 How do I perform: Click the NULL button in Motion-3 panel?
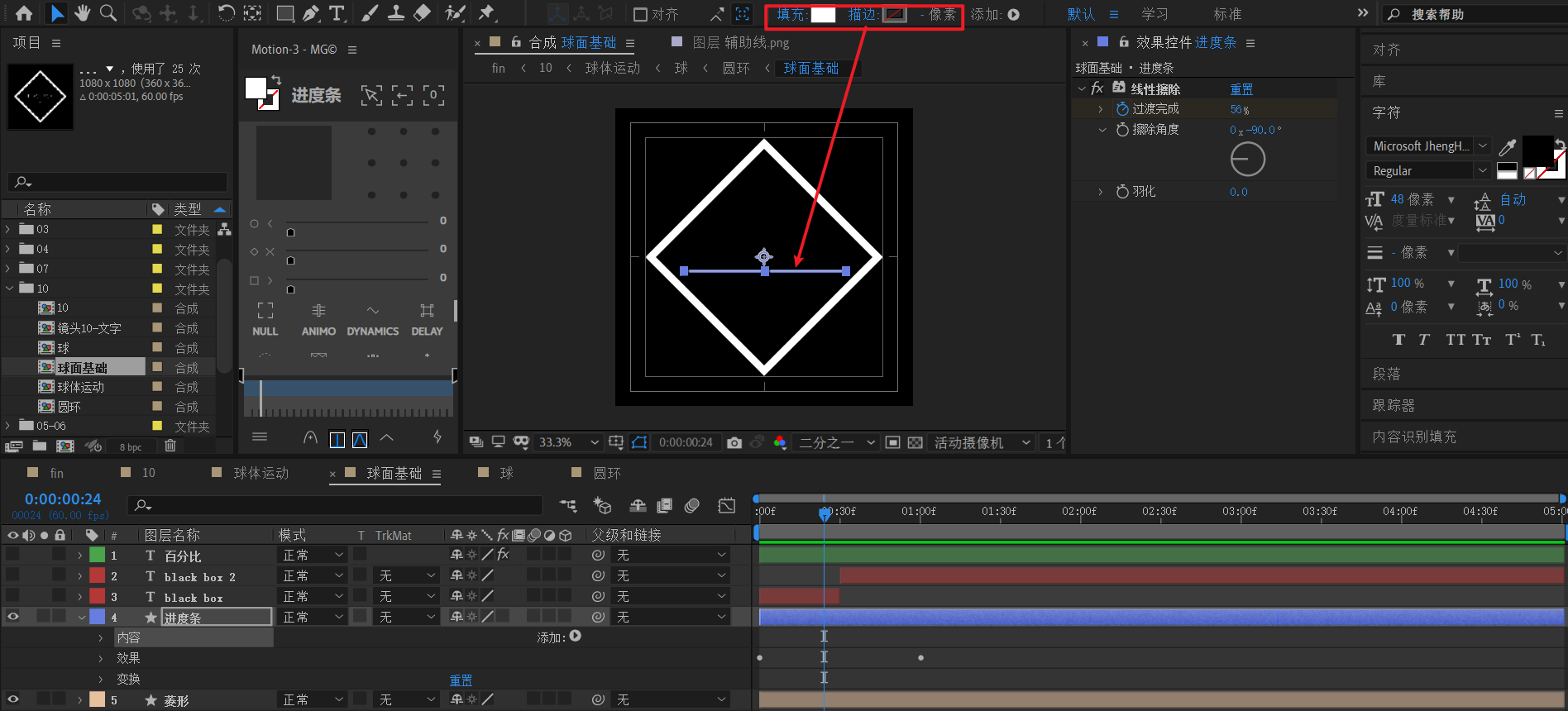click(x=265, y=319)
